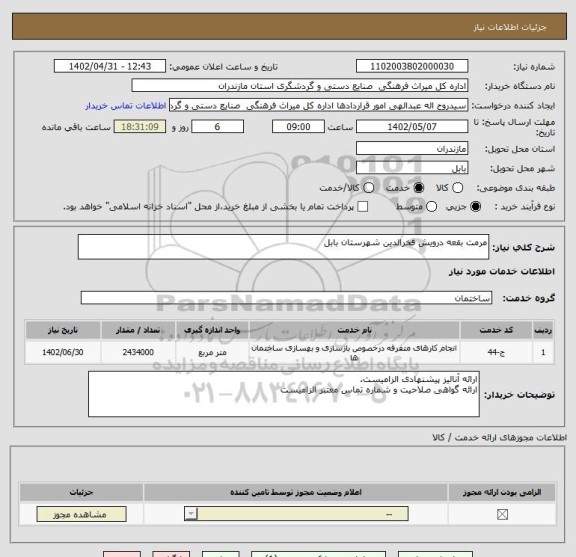The height and width of the screenshot is (557, 576).
Task: Click the deadline date field 1402/05/07
Action: point(412,127)
